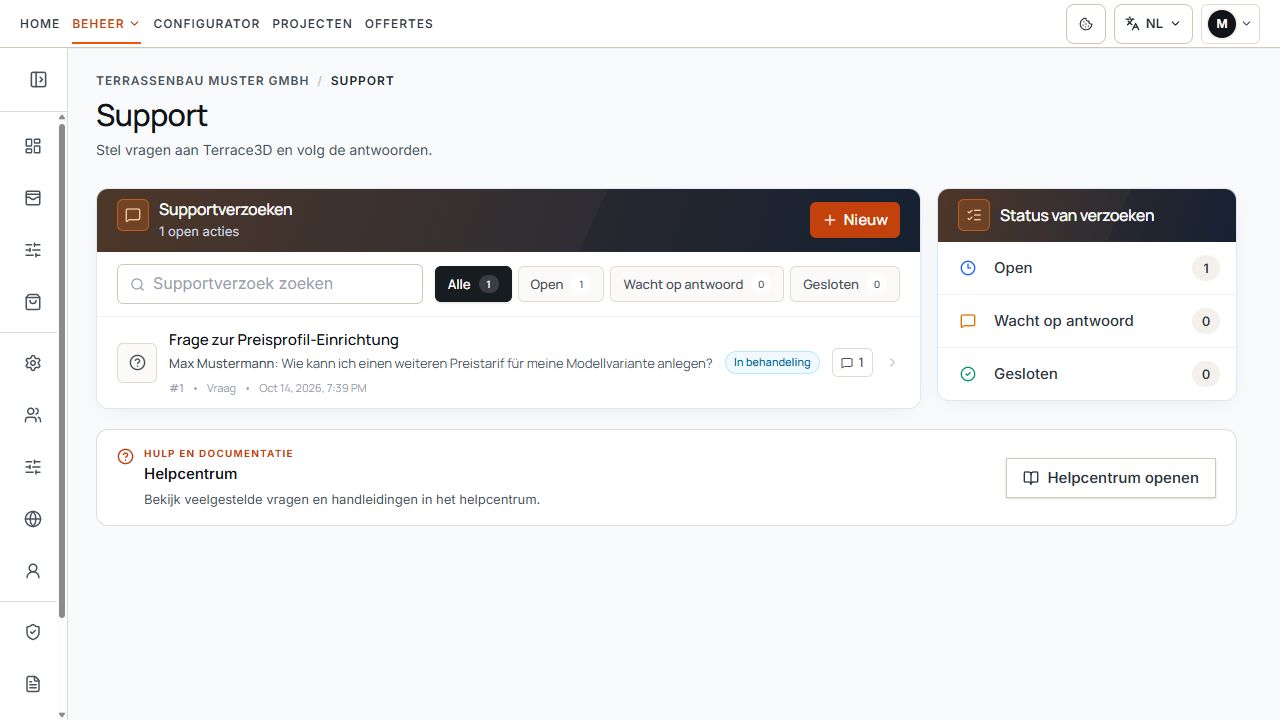Click Terrassenbau Muster GmbH breadcrumb
This screenshot has height=720, width=1280.
pyautogui.click(x=203, y=81)
